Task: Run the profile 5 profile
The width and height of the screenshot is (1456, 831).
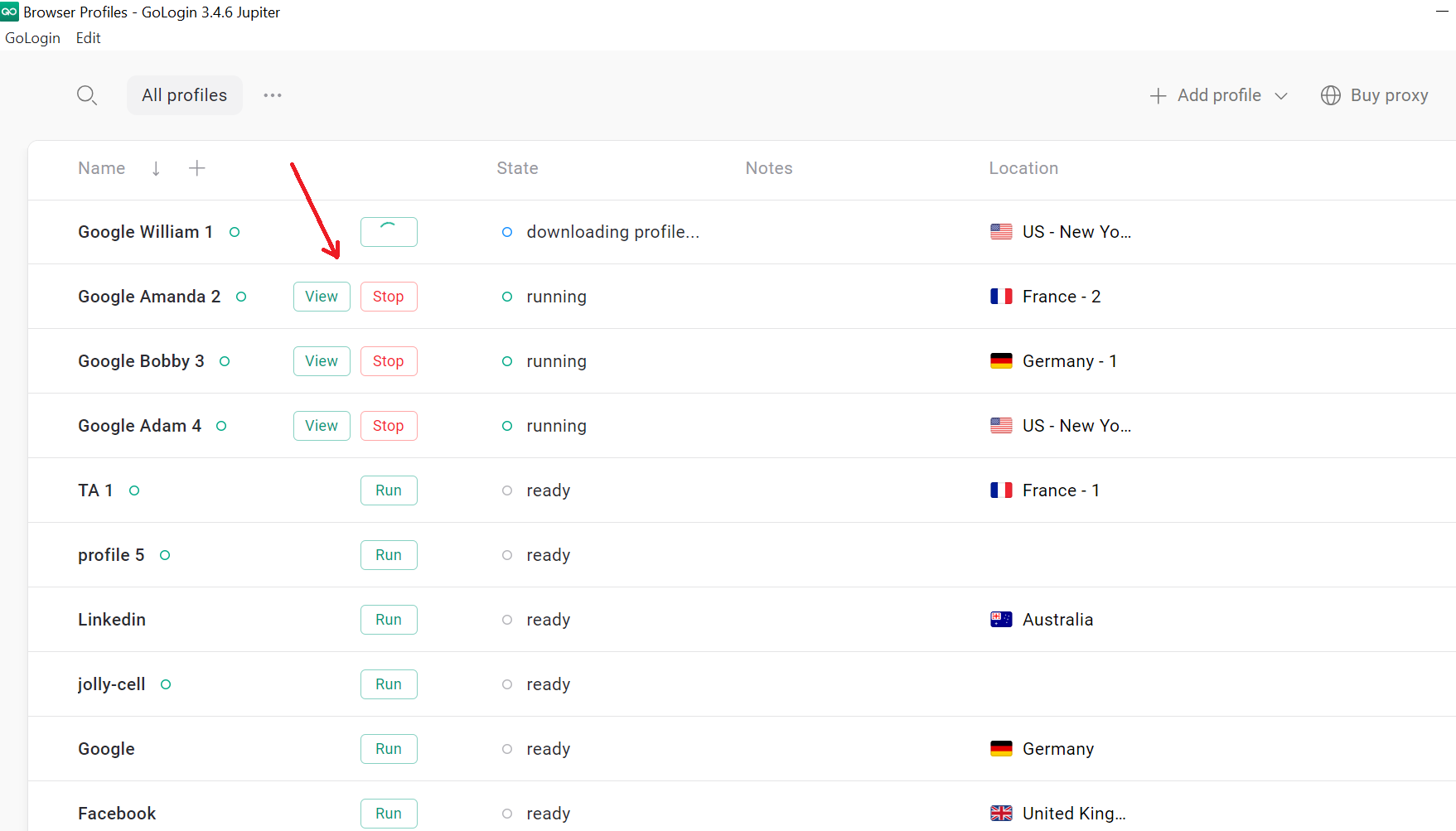Action: (389, 555)
